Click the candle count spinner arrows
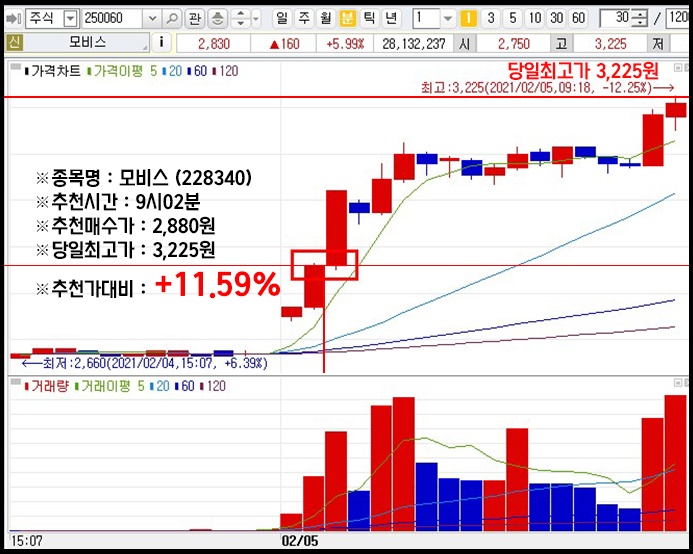 pyautogui.click(x=639, y=19)
